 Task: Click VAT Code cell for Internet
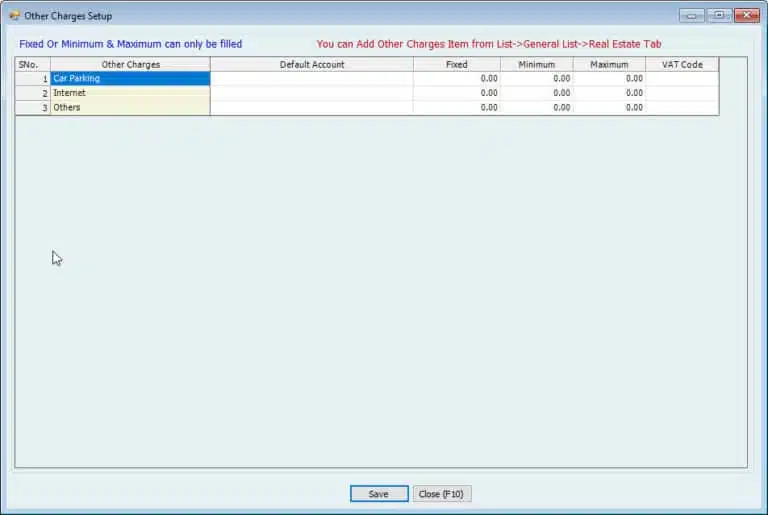(682, 93)
